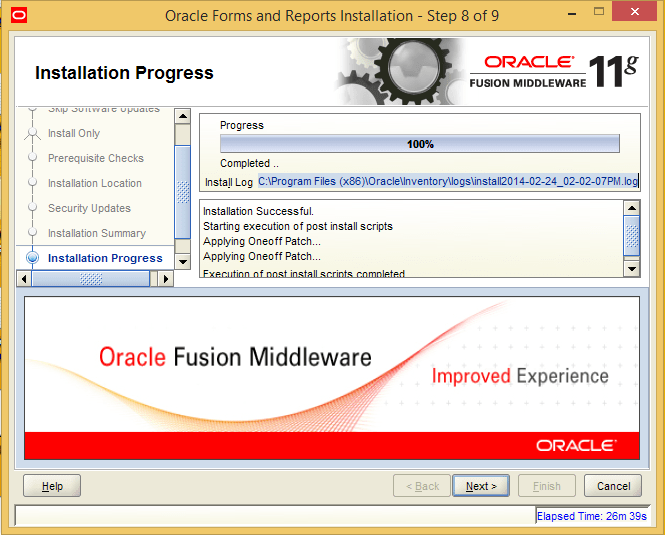This screenshot has height=535, width=665.
Task: Click the Oracle Fusion Middleware 11g logo
Action: pos(554,72)
